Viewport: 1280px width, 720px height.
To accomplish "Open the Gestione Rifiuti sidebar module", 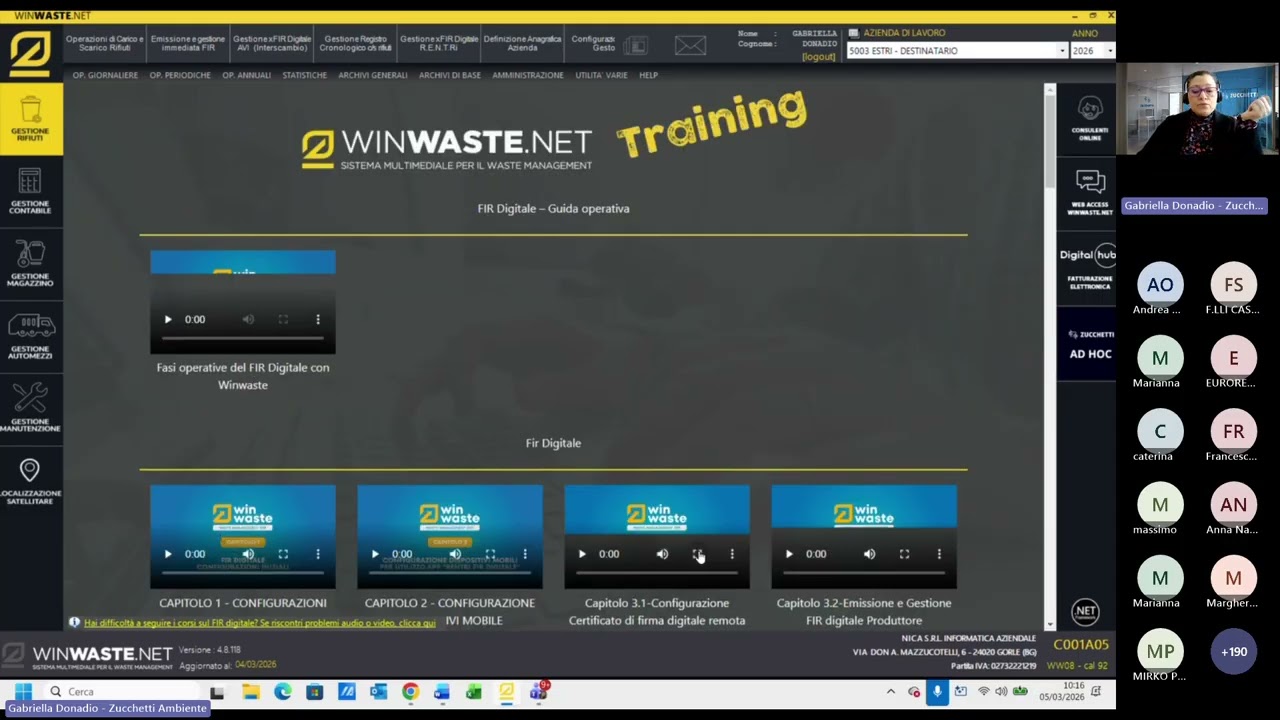I will pyautogui.click(x=31, y=118).
